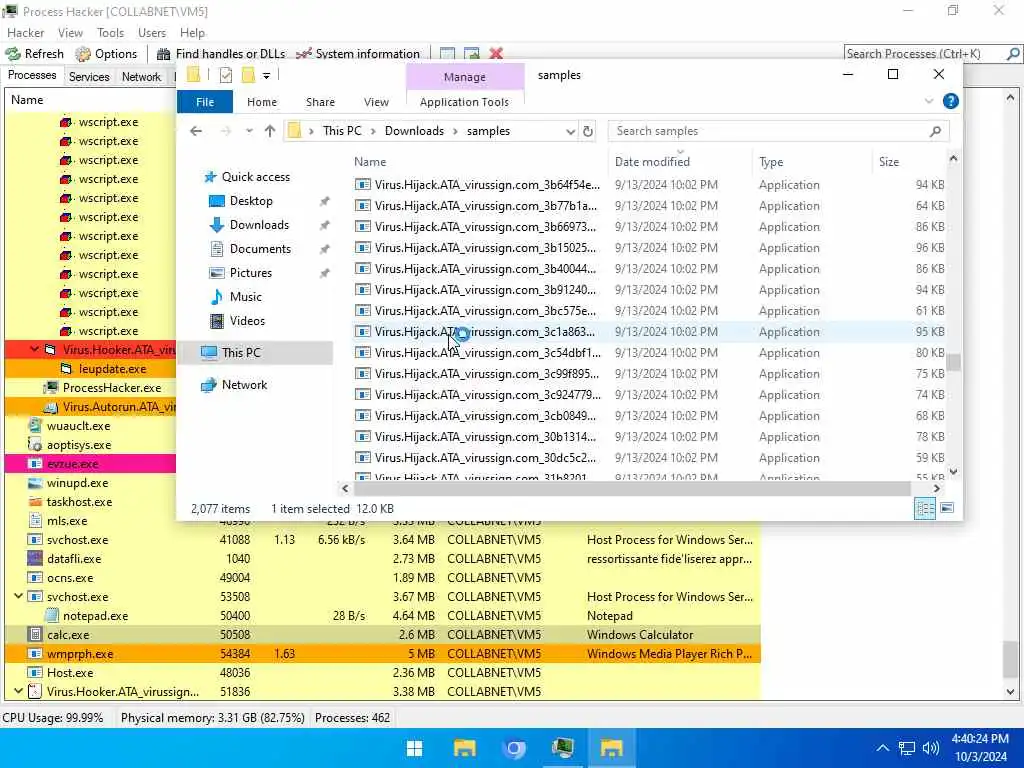Expand the address bar history dropdown

(570, 131)
